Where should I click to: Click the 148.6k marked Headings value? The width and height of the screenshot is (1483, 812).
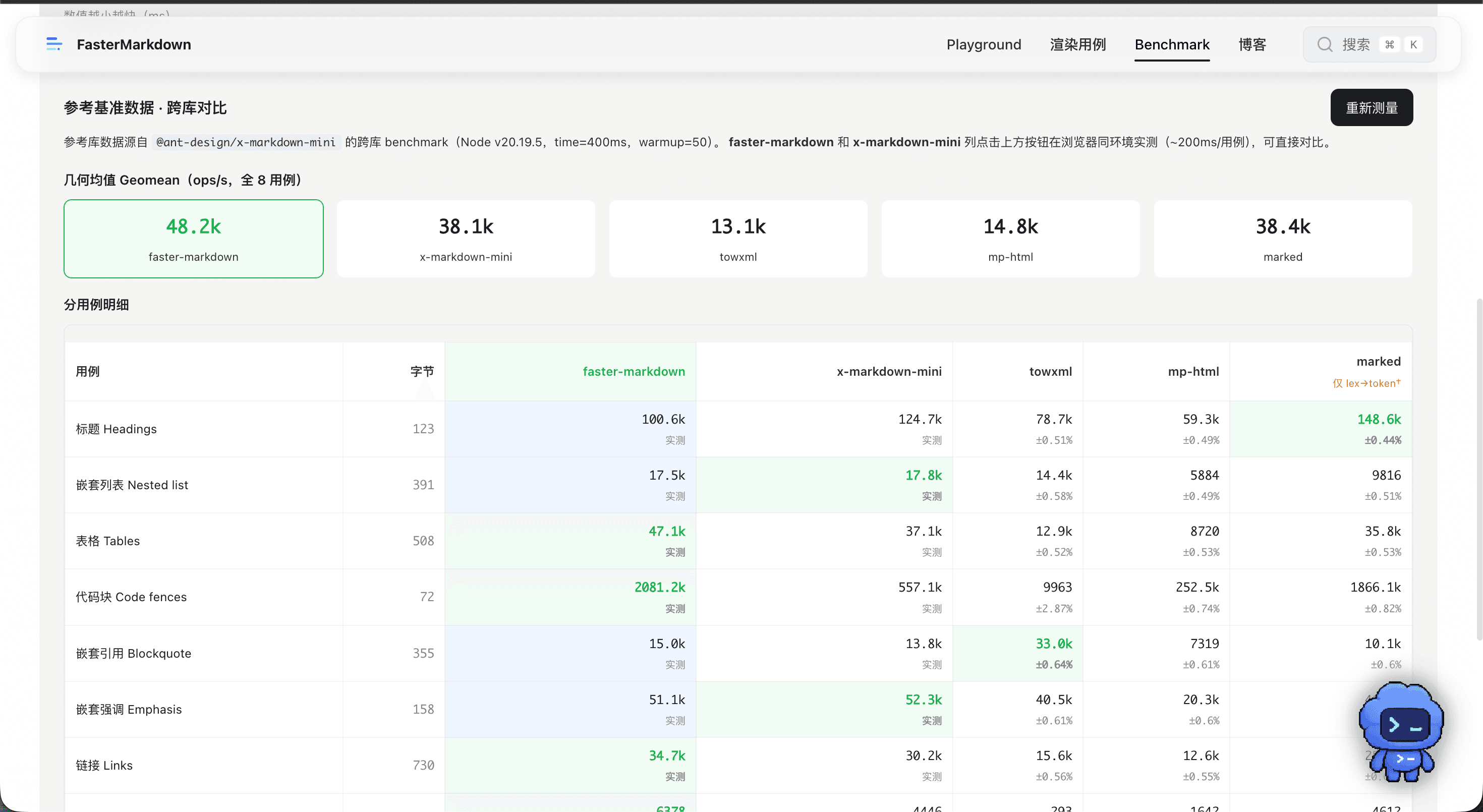click(x=1379, y=419)
